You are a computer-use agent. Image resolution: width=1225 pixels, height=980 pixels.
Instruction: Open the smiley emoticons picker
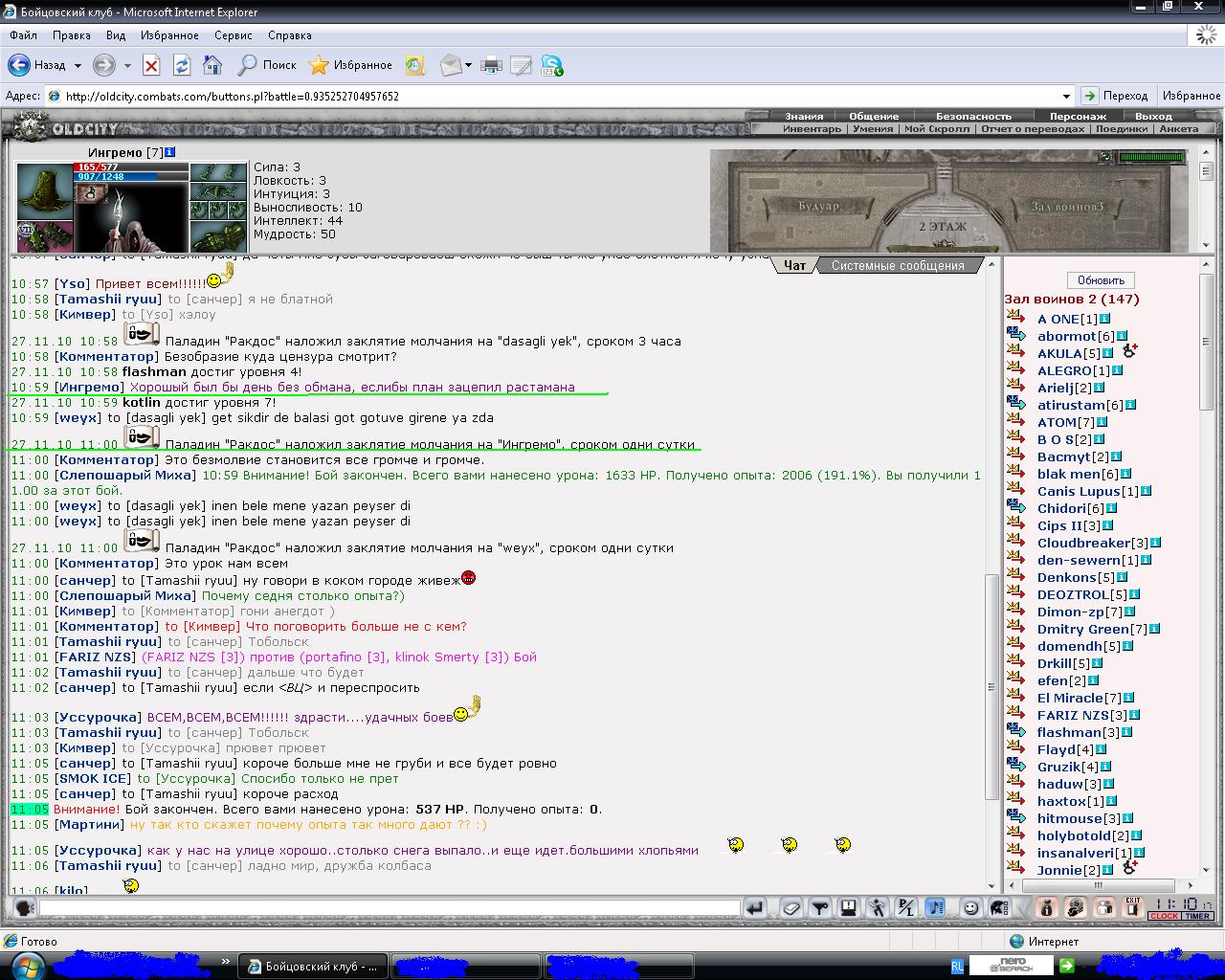[970, 908]
